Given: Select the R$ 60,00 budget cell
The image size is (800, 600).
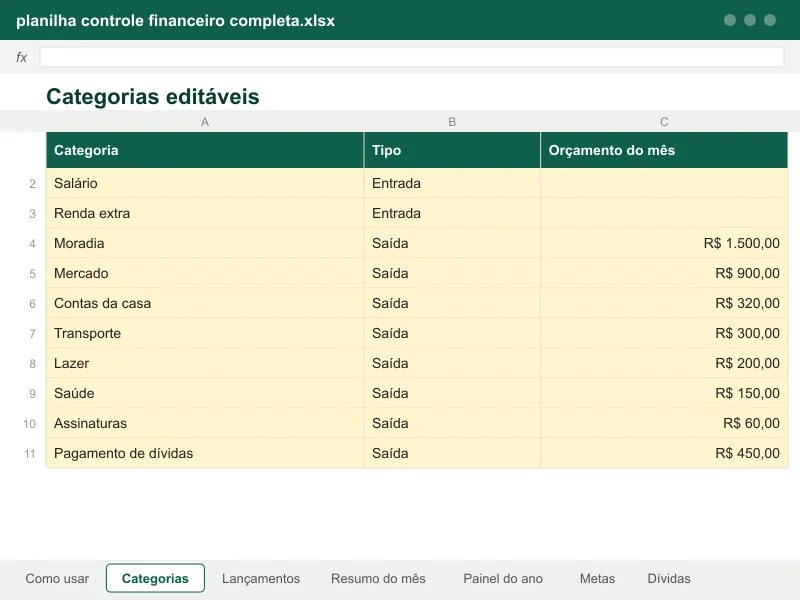Looking at the screenshot, I should point(664,423).
